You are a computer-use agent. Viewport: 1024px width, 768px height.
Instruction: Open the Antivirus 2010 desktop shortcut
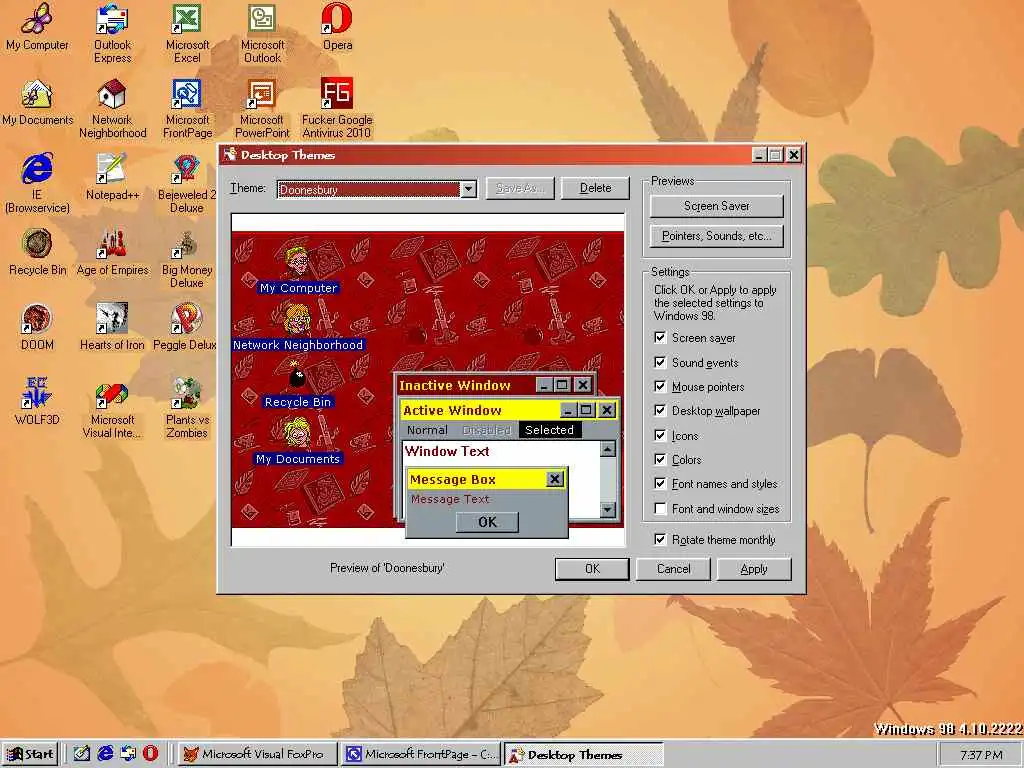point(337,108)
